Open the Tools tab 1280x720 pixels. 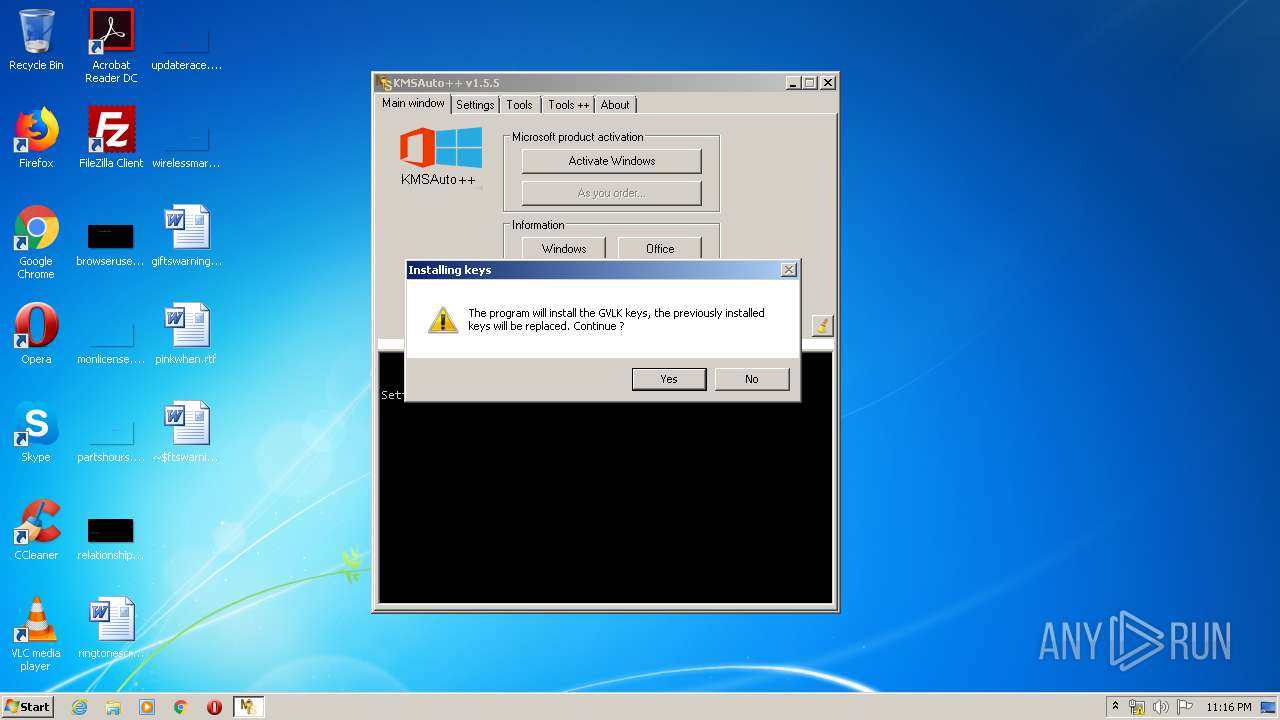pyautogui.click(x=519, y=105)
